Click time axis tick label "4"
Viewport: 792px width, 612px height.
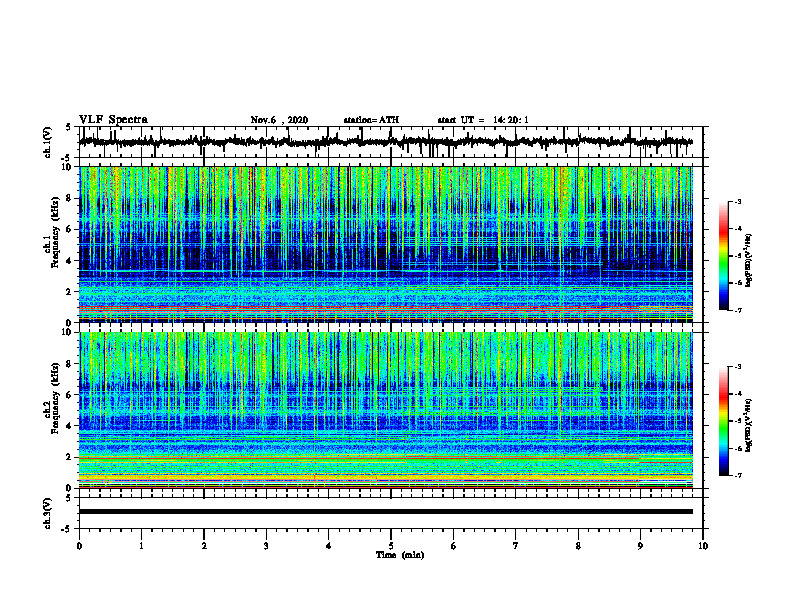click(x=328, y=546)
